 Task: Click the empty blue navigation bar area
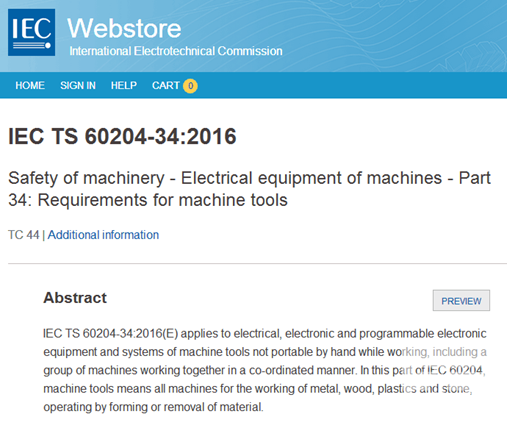click(x=350, y=86)
